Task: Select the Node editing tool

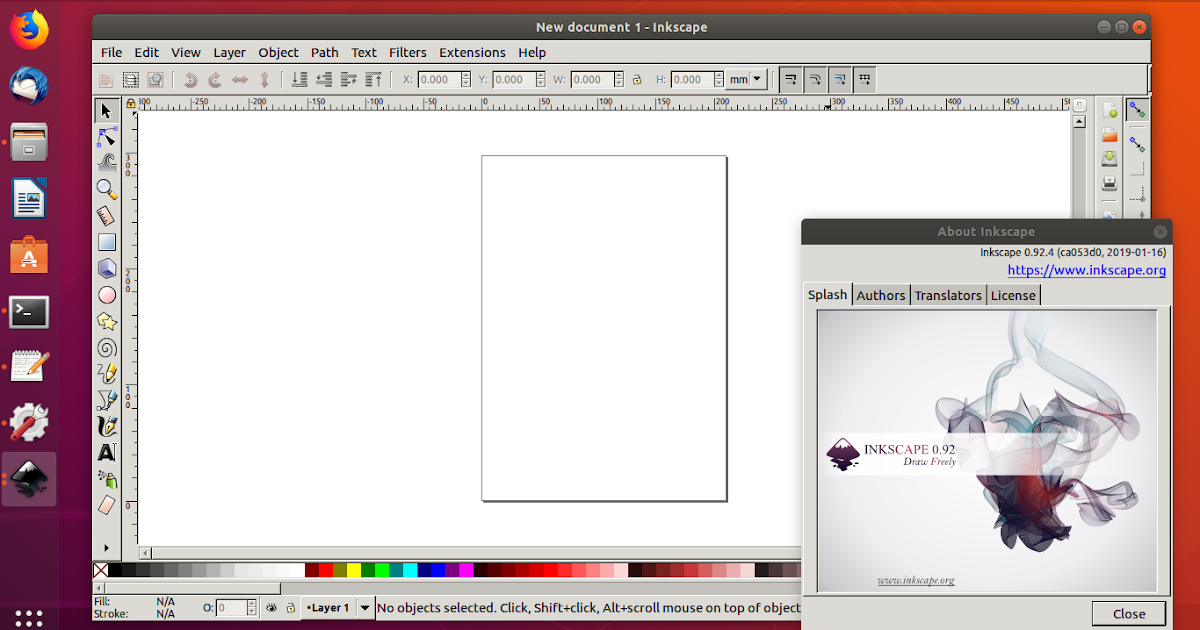Action: click(106, 136)
